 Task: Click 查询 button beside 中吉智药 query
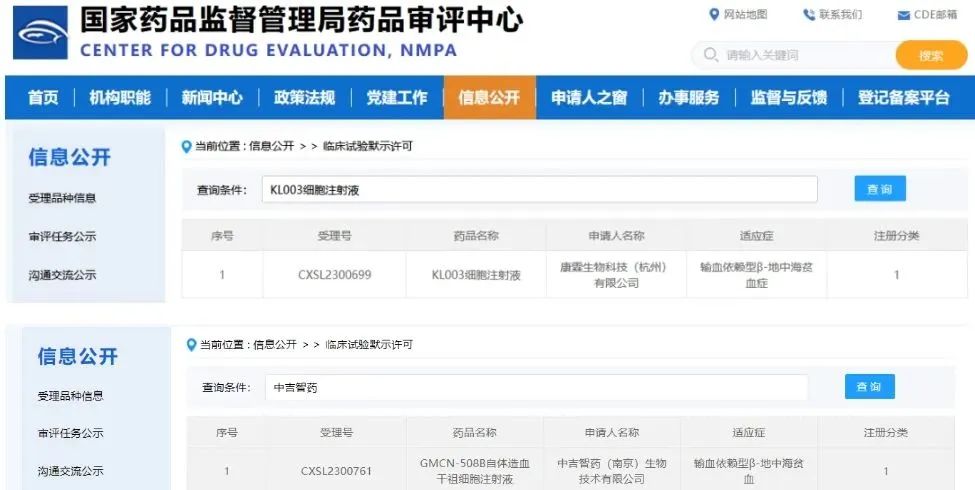coord(869,387)
